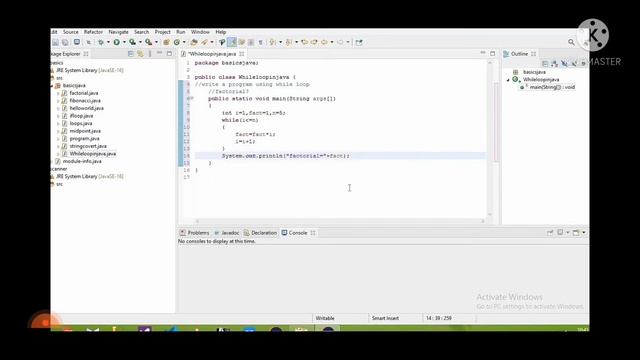
Task: Open the Coverage button dropdown arrow
Action: tap(140, 42)
